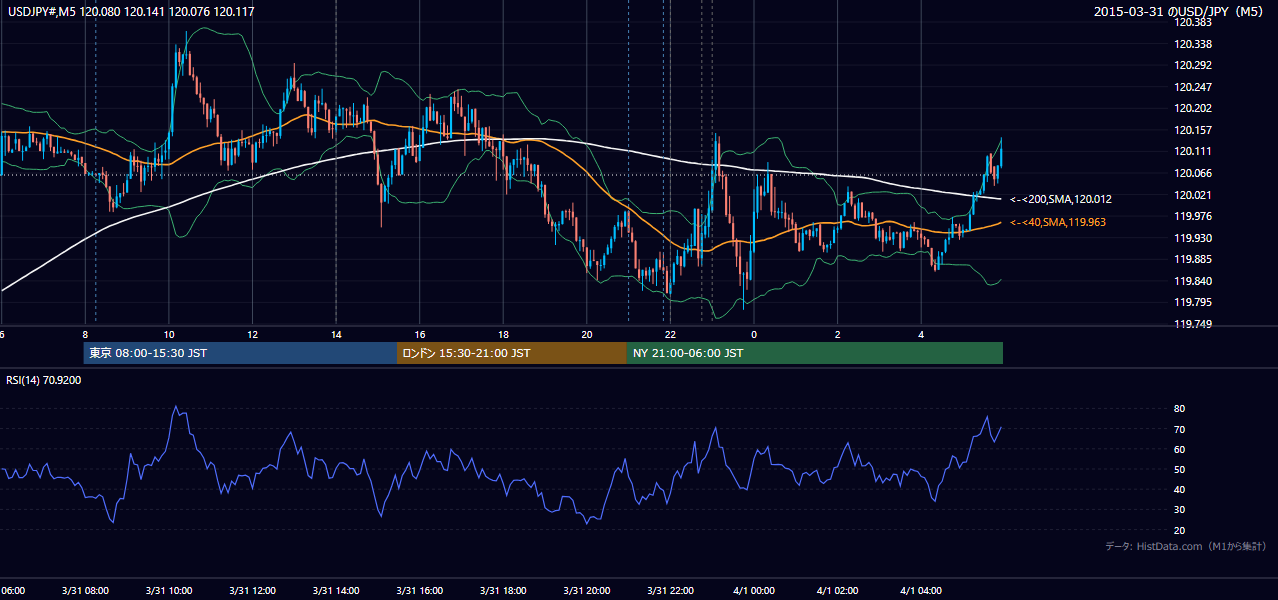Click the RSI scale value 40
1278x600 pixels.
pos(1179,489)
